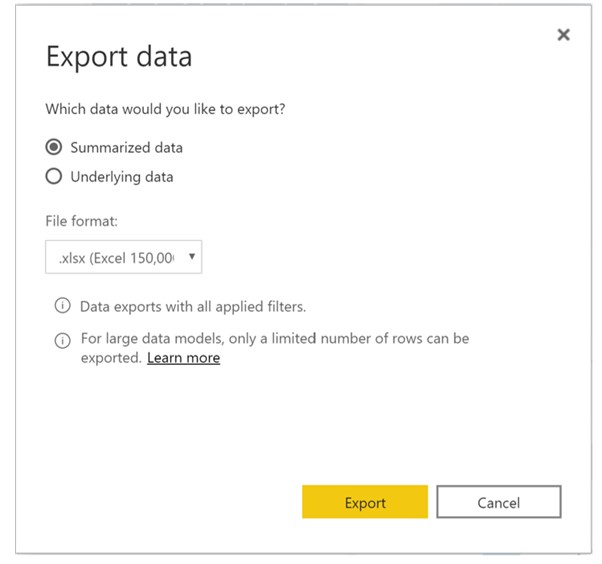Click the word 'exported.' before Learn more
This screenshot has height=564, width=602.
(x=112, y=358)
